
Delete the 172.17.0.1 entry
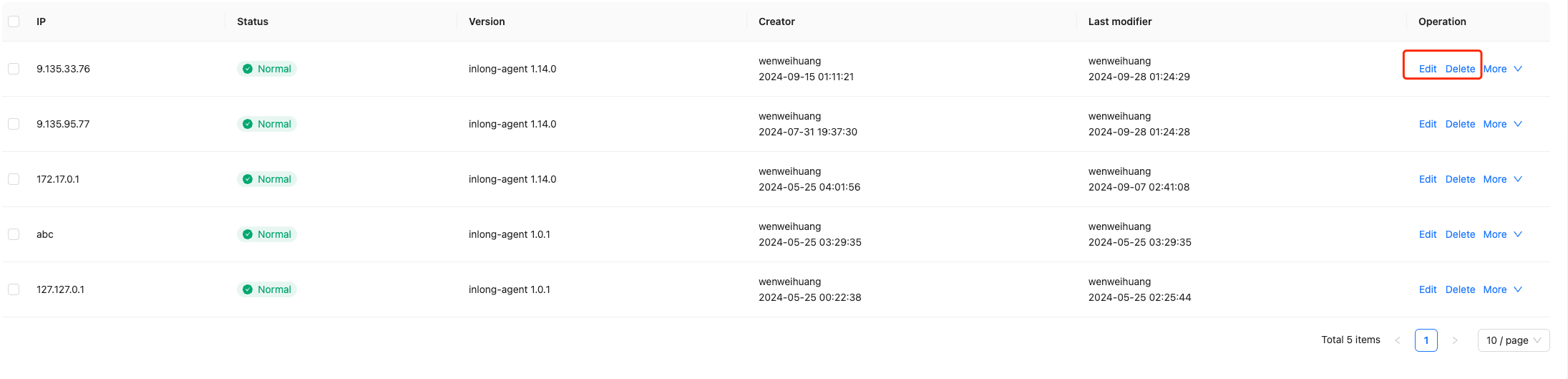1460,179
